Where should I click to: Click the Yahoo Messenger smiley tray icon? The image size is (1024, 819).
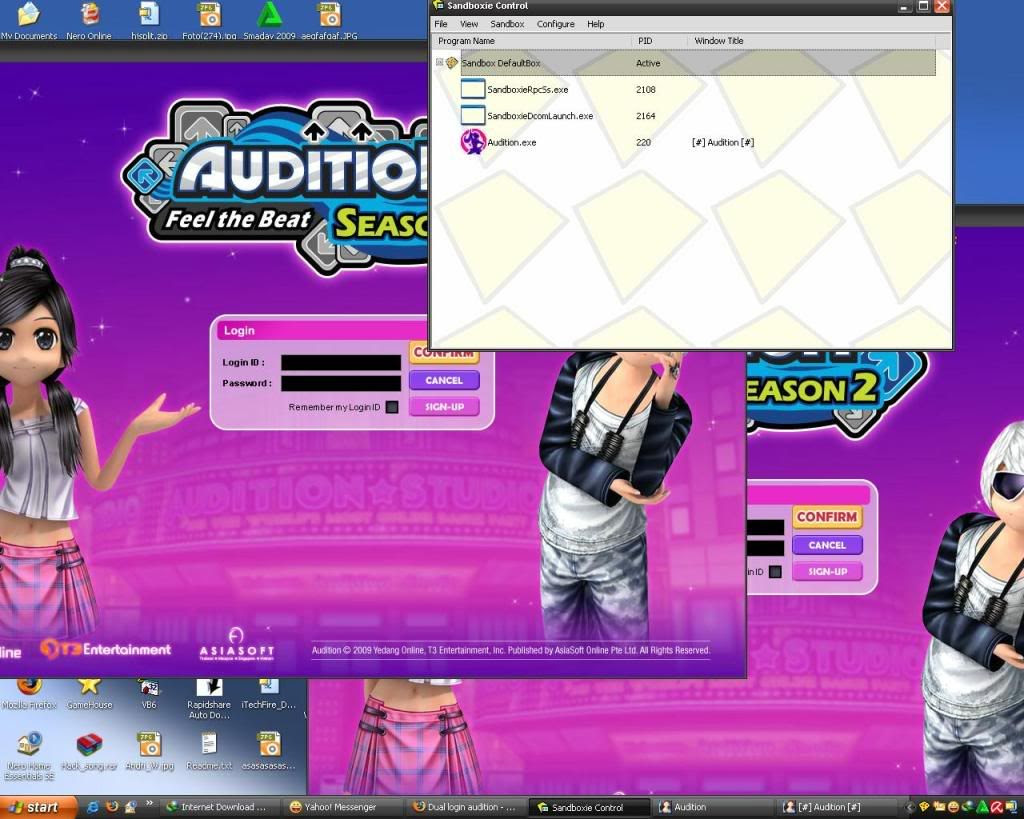(x=954, y=807)
